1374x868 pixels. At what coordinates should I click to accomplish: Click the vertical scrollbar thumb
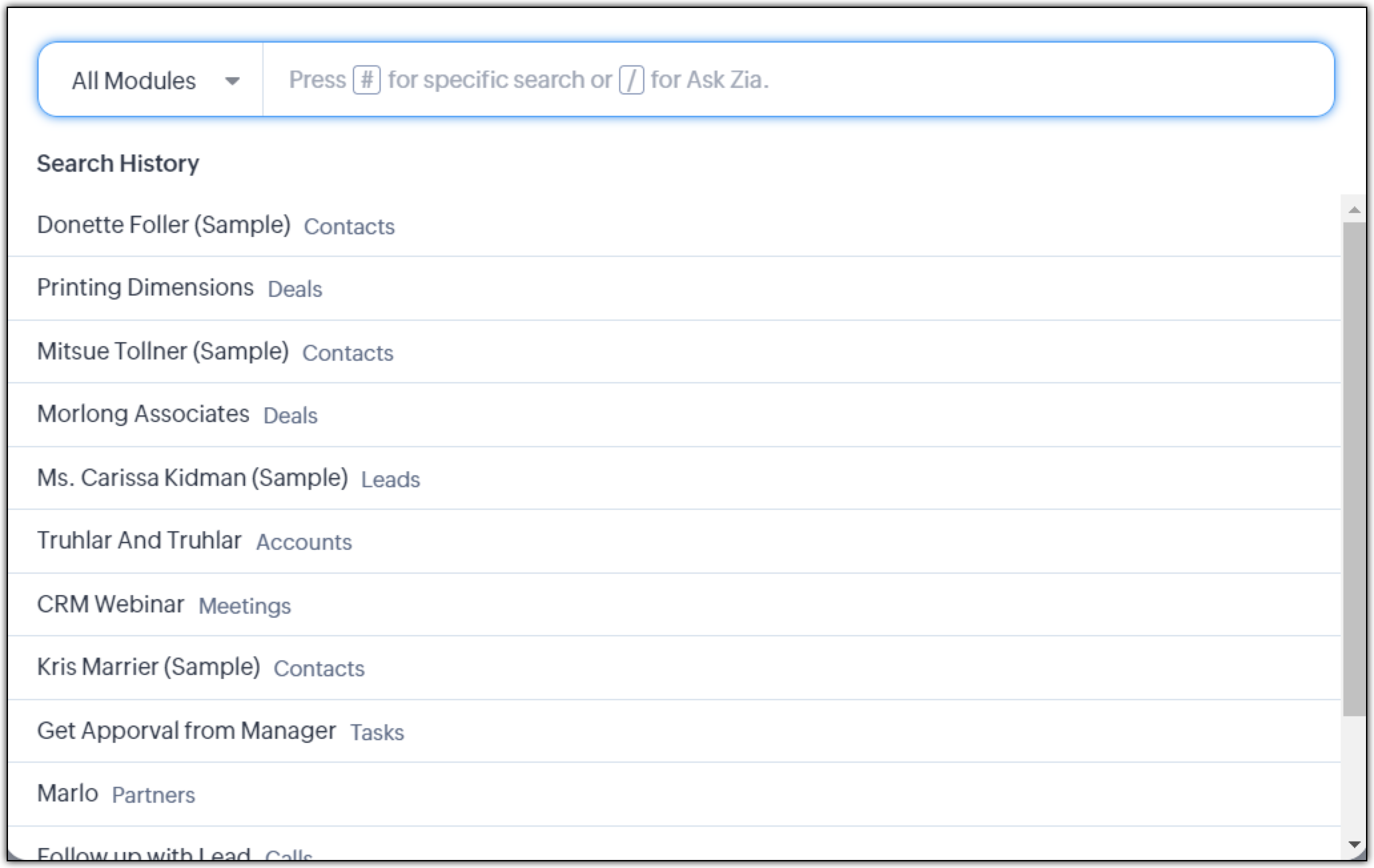pos(1353,466)
